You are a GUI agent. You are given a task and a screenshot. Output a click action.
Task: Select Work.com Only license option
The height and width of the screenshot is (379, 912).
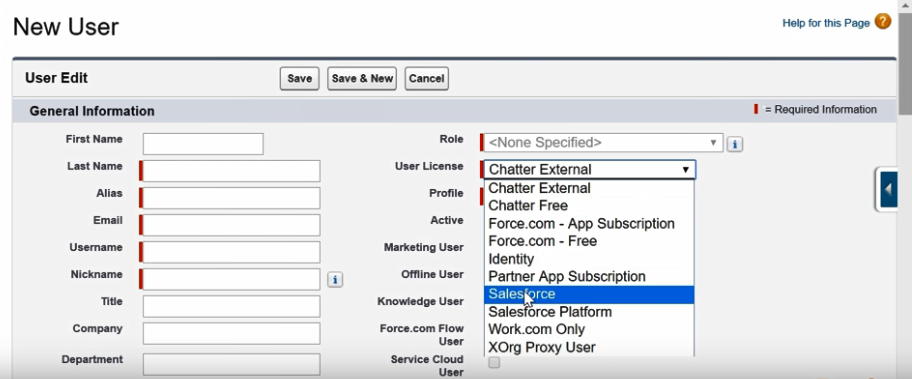589,330
